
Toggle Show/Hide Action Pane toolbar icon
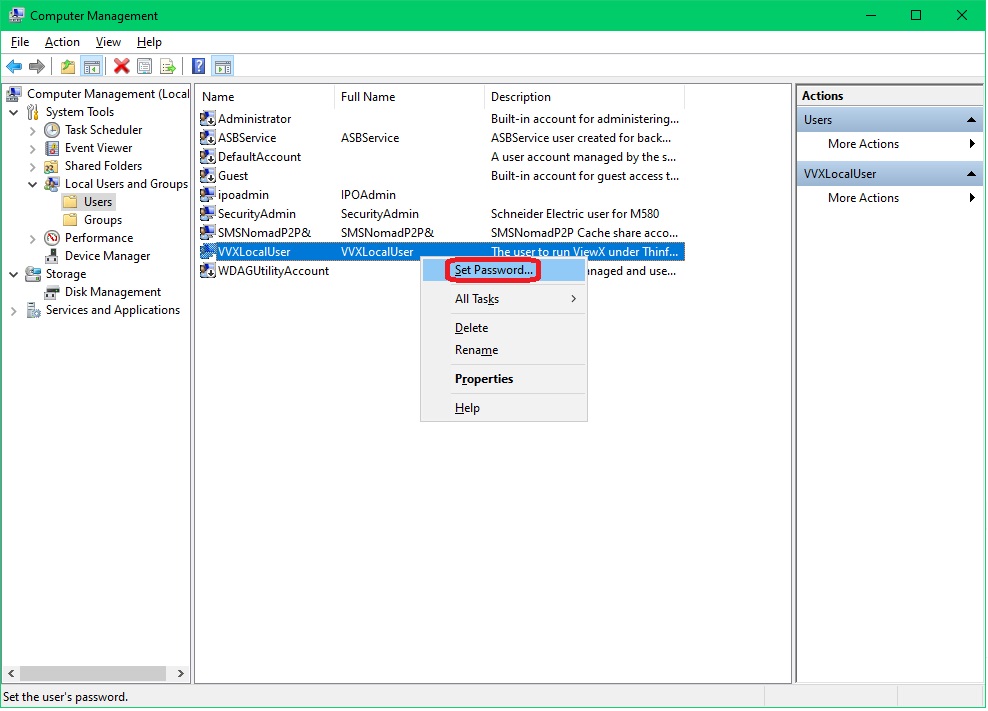click(223, 66)
